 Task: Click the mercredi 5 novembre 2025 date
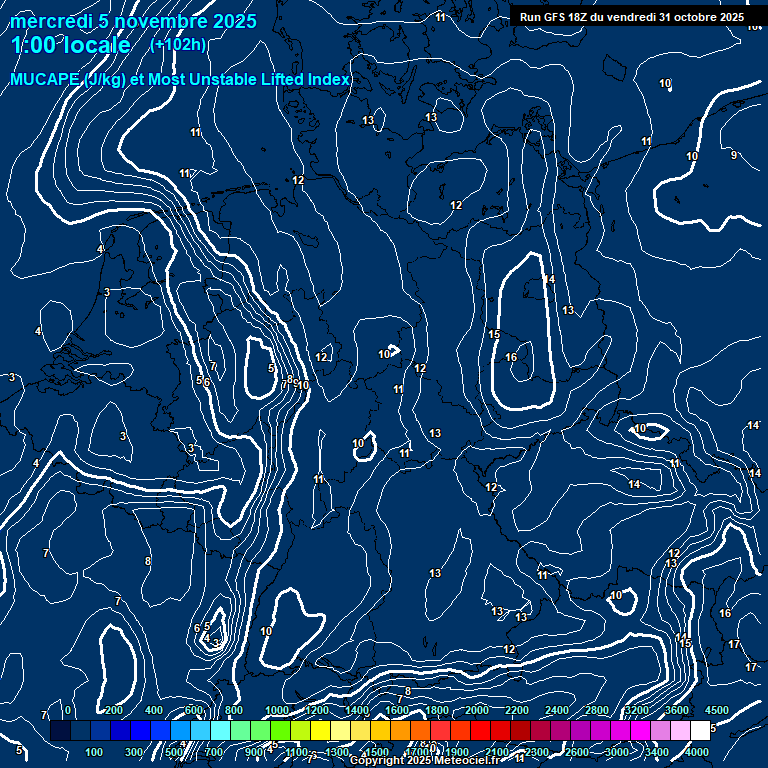pos(133,21)
